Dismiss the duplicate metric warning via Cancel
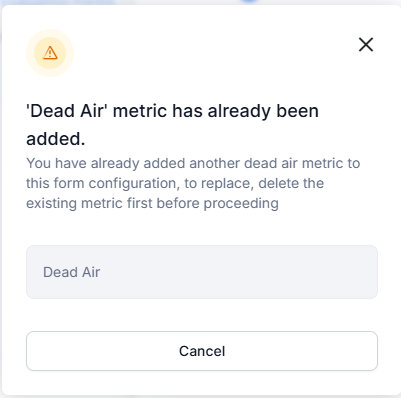Image resolution: width=401 pixels, height=398 pixels. [x=202, y=351]
